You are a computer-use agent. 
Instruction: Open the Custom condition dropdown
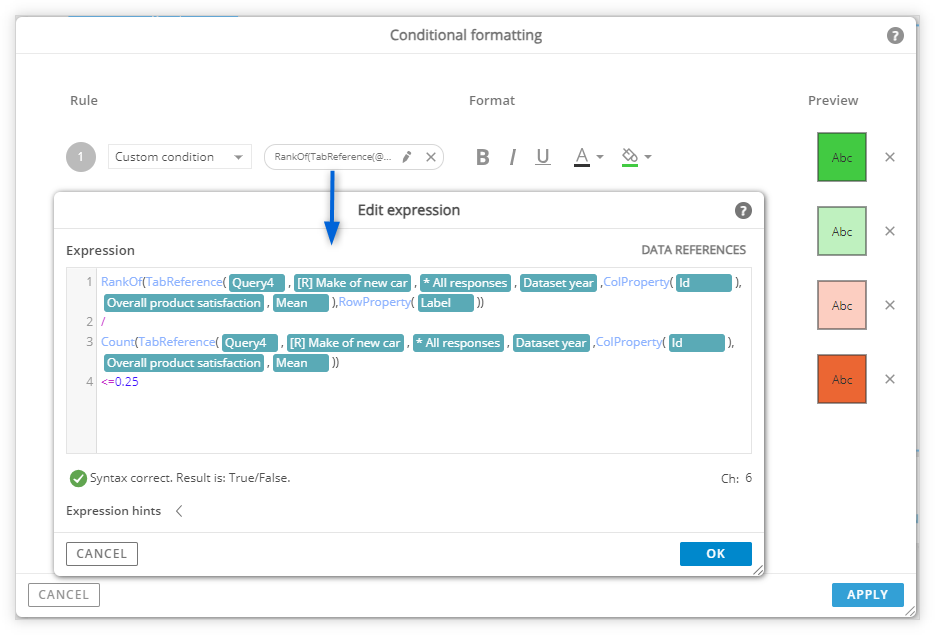click(179, 157)
